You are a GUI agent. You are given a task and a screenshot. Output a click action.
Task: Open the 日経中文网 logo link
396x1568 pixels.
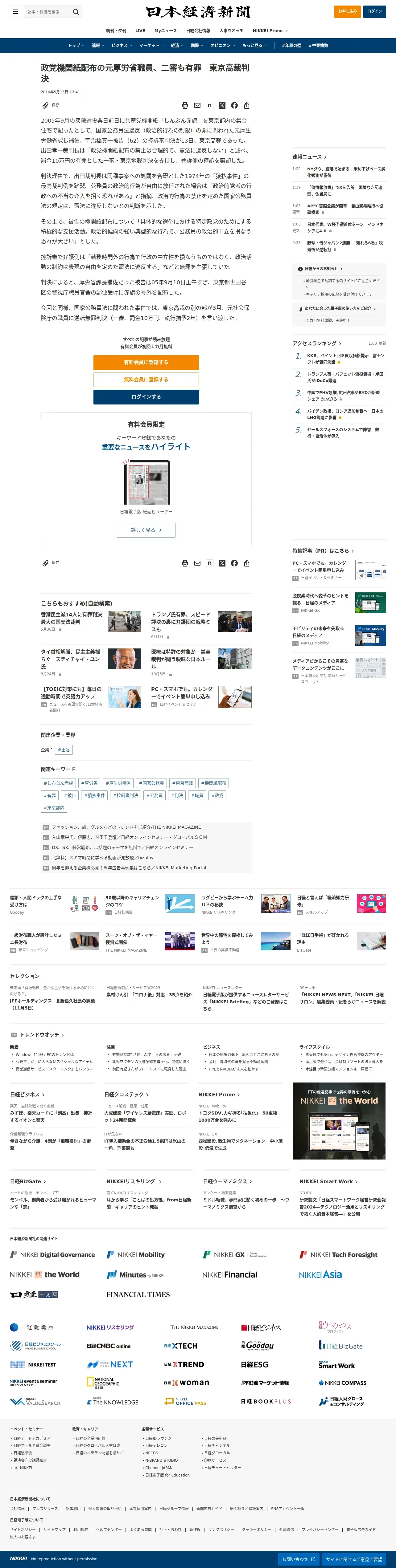34,1294
